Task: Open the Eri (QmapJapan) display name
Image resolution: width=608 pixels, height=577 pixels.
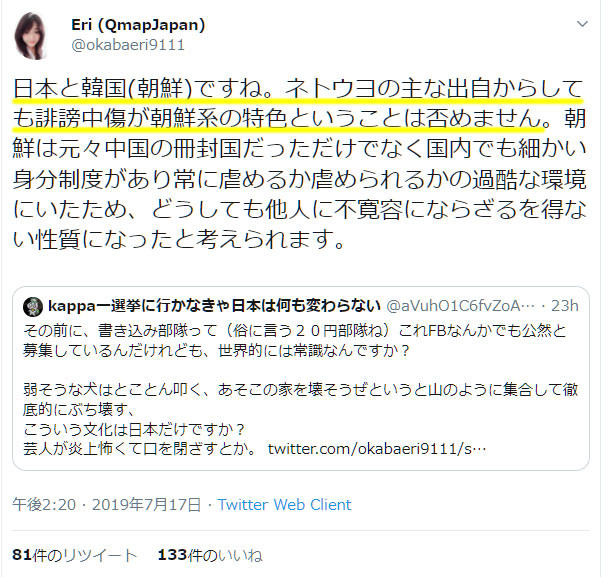Action: point(138,25)
